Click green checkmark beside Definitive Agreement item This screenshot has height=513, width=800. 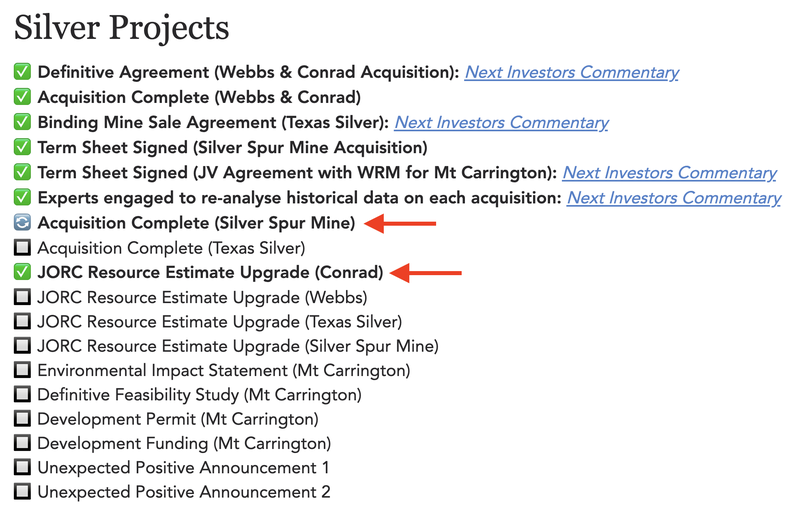pyautogui.click(x=22, y=71)
